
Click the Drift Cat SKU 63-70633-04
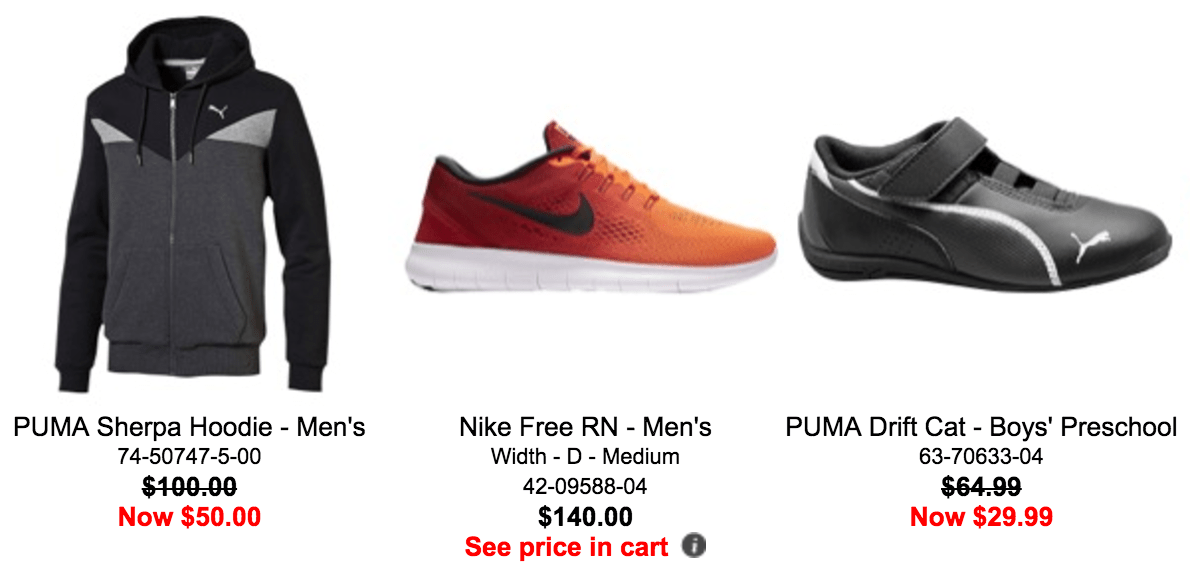point(981,457)
